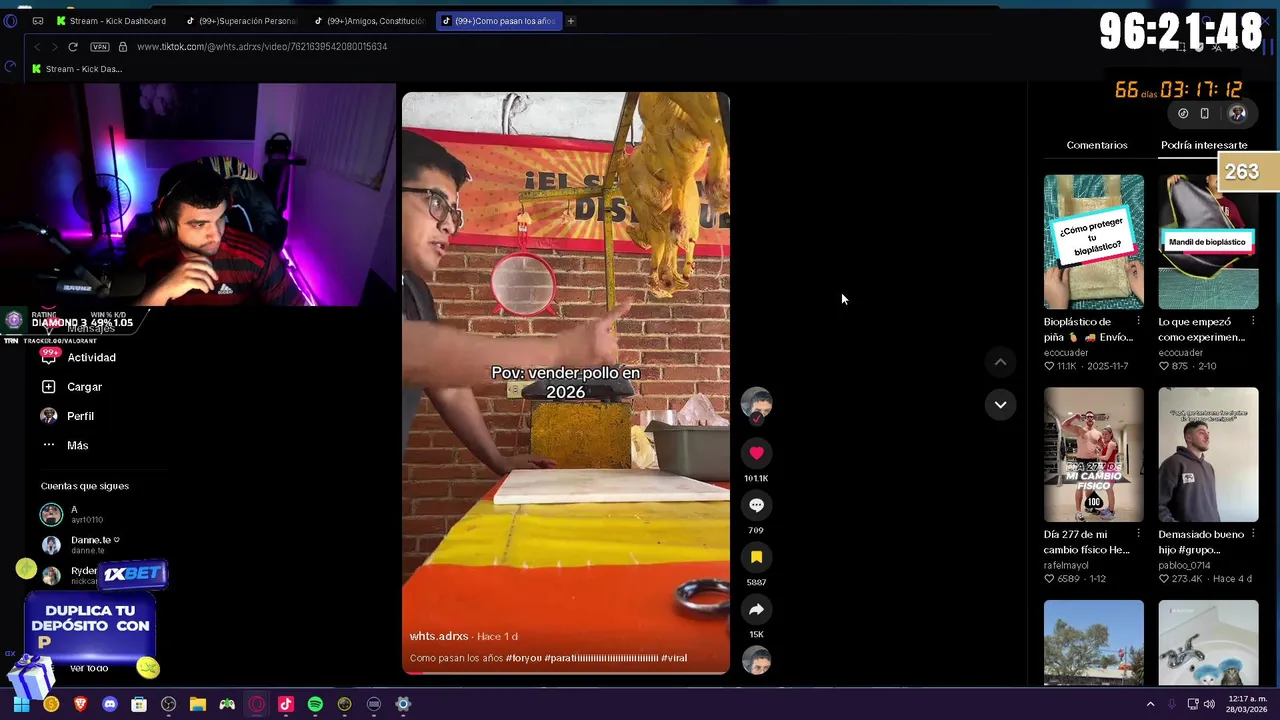
Task: Open whts.adrxs author avatar beside video
Action: [x=756, y=404]
